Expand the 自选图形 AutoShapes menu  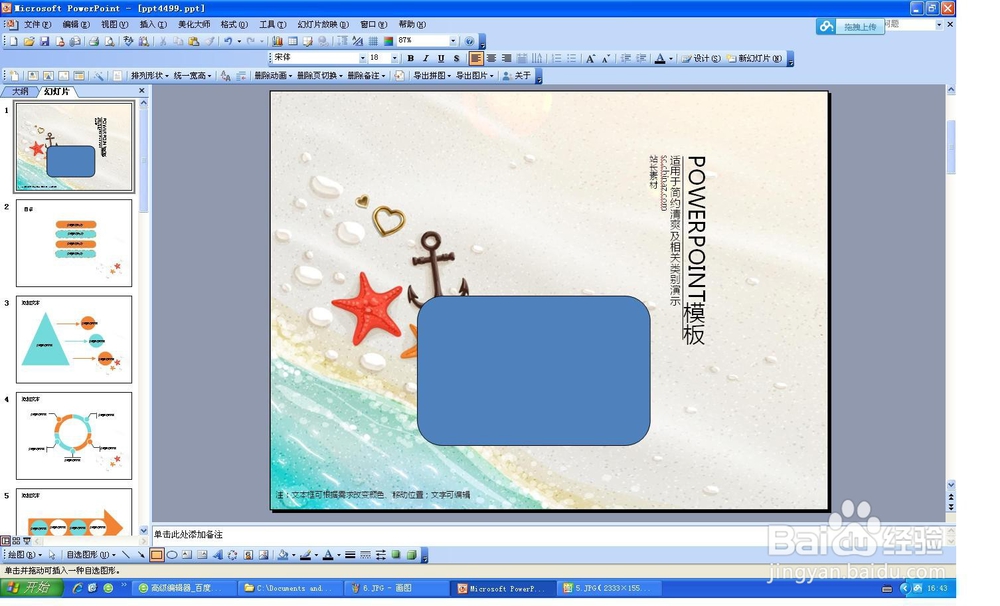91,555
